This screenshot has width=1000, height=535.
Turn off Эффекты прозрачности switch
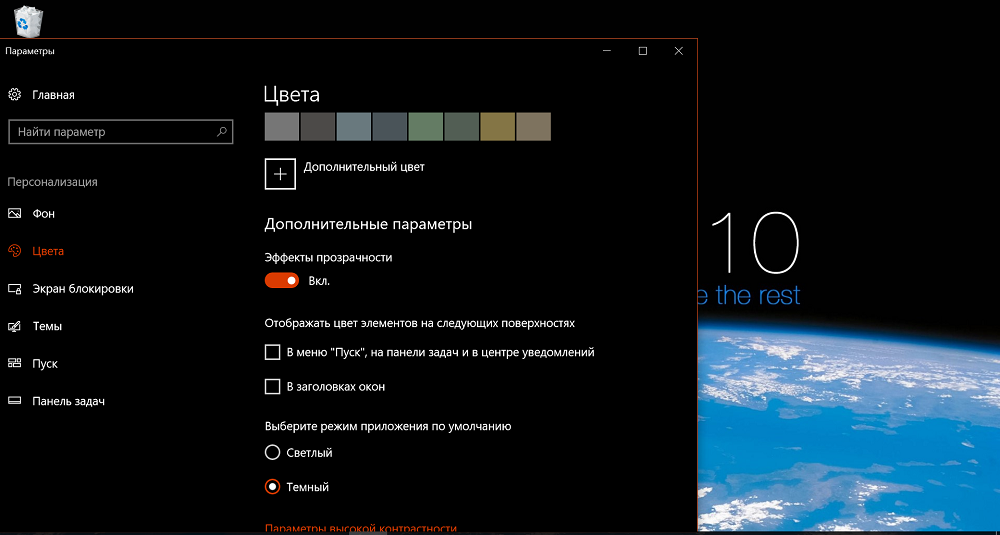(282, 281)
